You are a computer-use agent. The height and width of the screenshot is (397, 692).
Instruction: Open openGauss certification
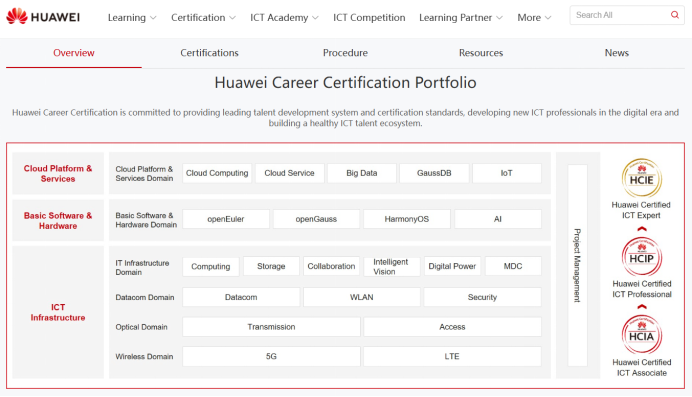(x=316, y=219)
